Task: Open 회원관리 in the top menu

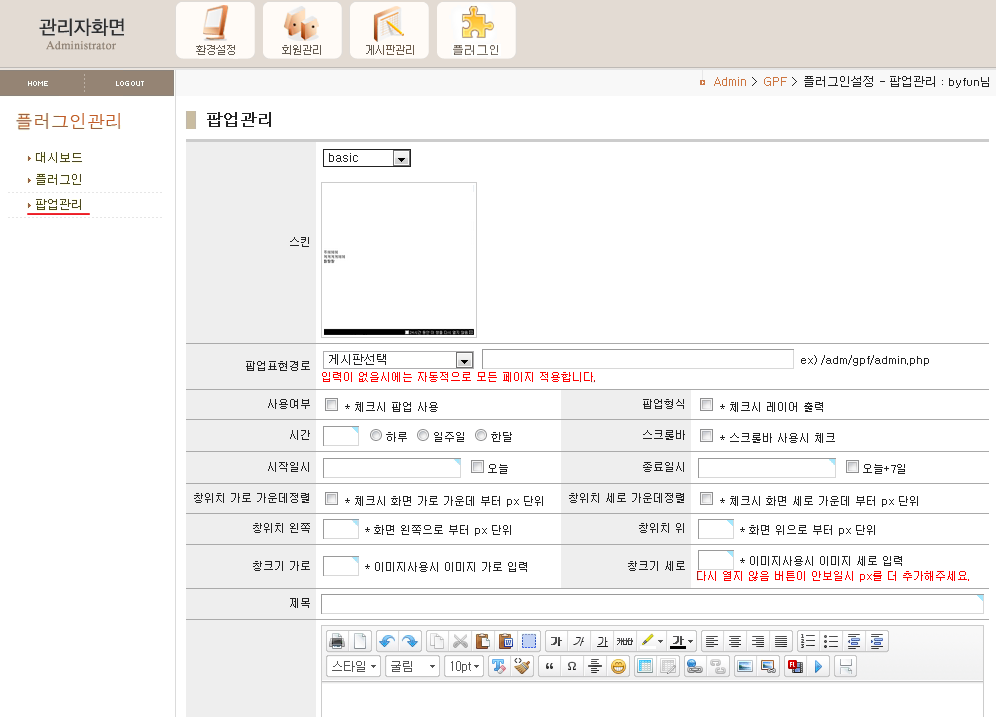Action: click(302, 31)
